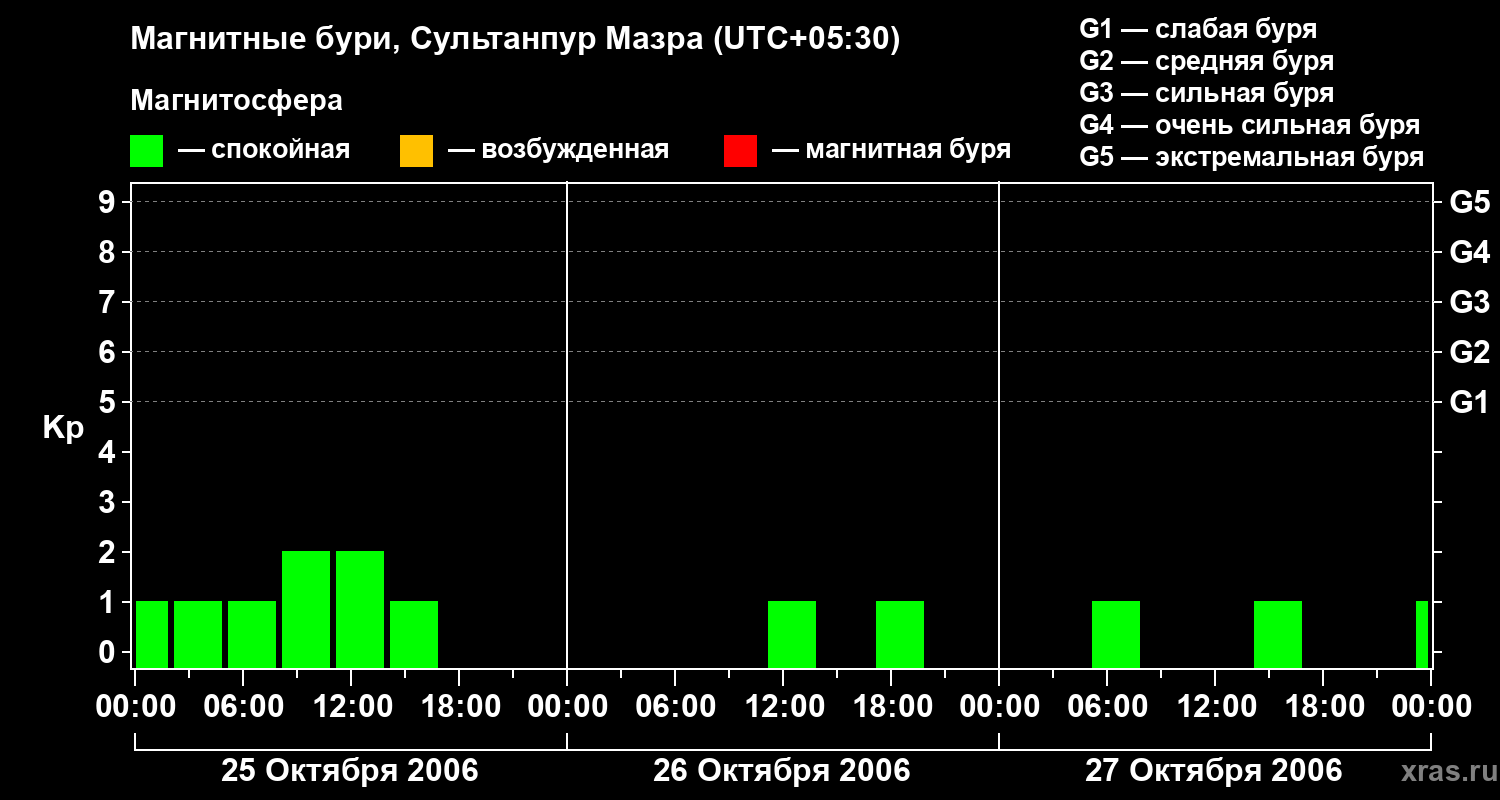
Task: Click the 'Kp' axis label
Action: click(63, 428)
